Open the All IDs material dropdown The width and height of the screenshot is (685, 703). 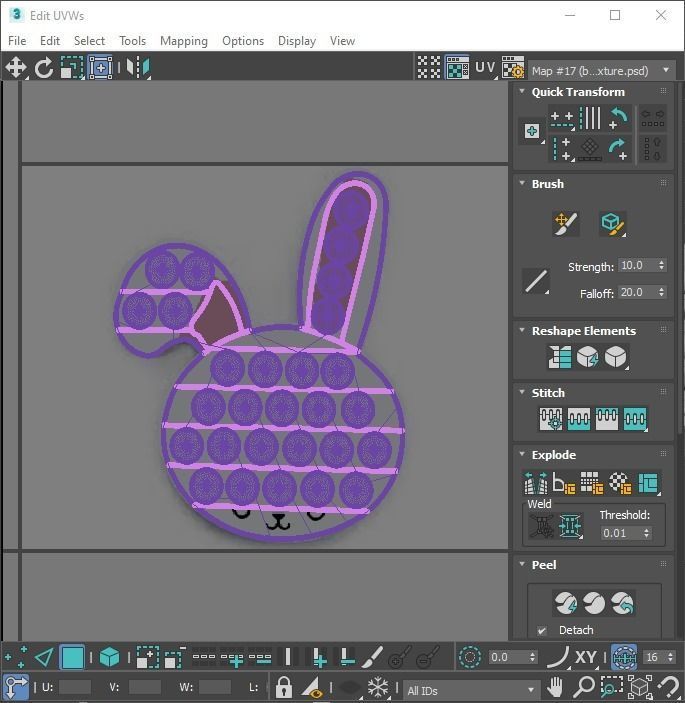[x=470, y=690]
